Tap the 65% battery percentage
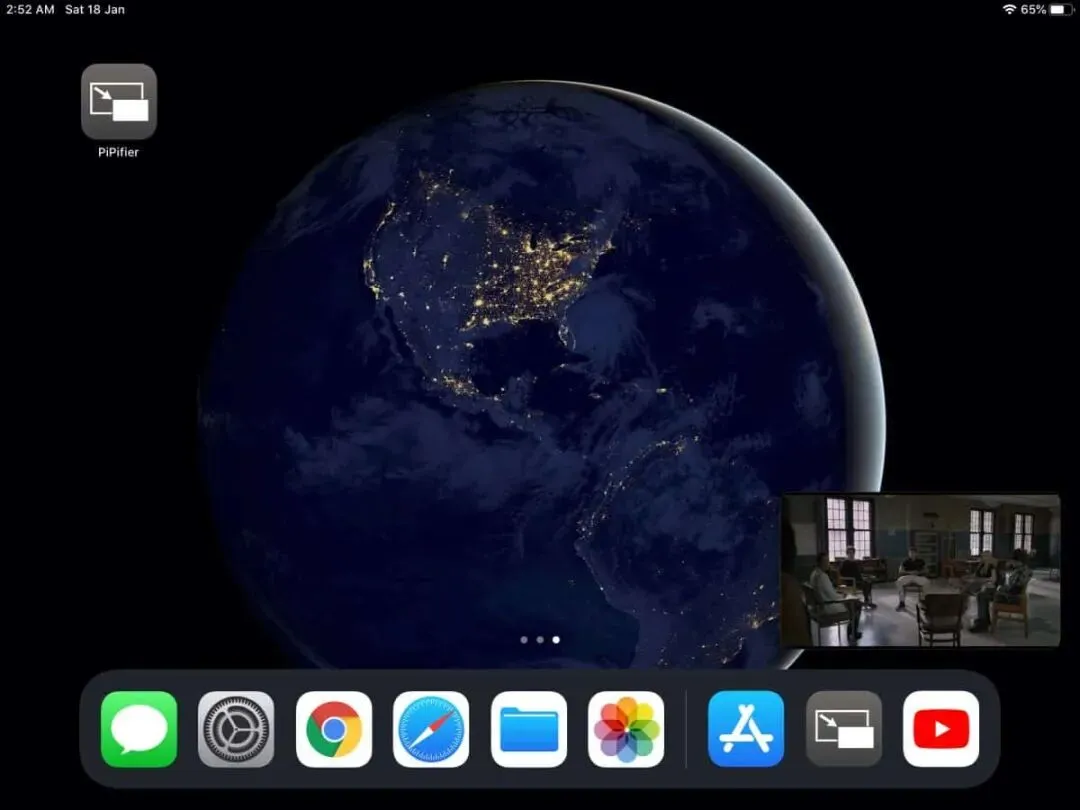The image size is (1080, 810). (1033, 9)
